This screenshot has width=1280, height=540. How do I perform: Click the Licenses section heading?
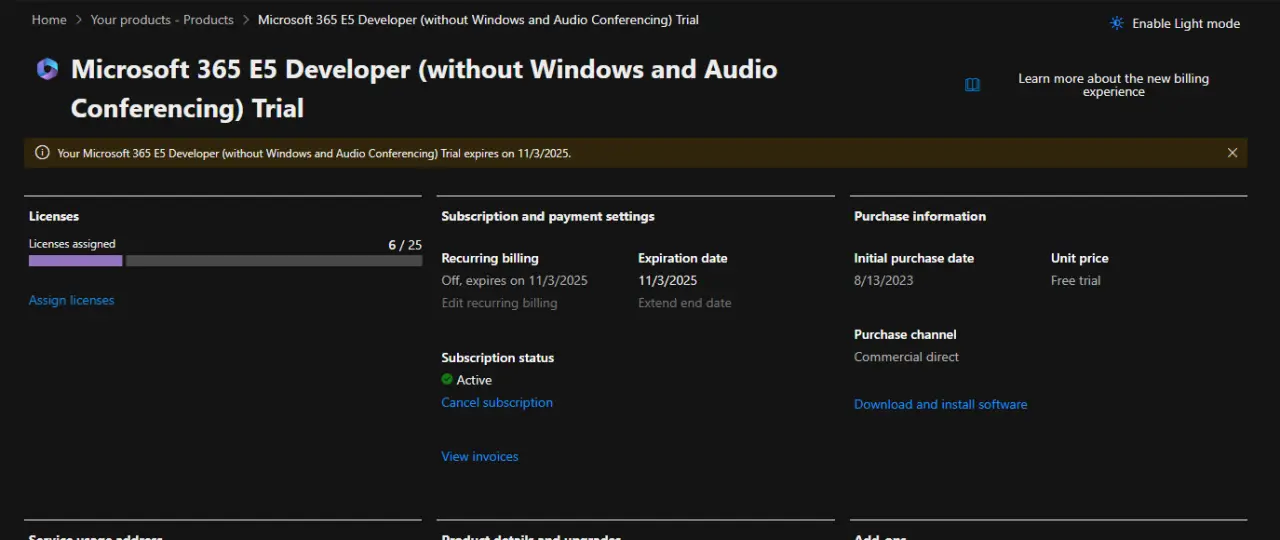54,216
